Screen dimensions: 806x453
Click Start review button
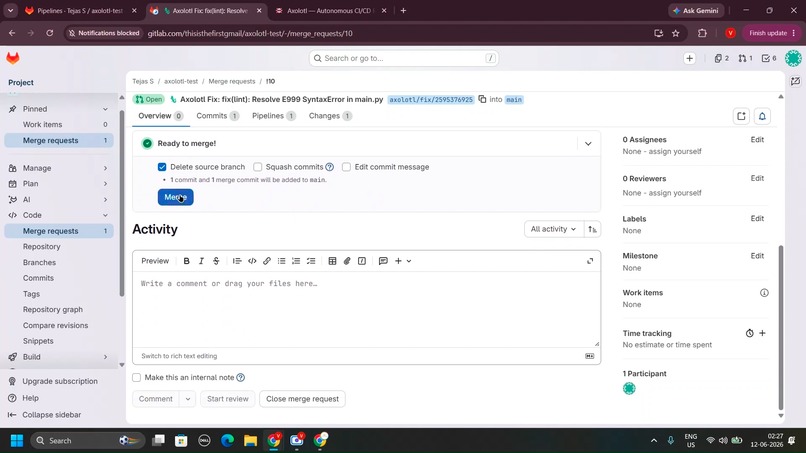point(228,399)
